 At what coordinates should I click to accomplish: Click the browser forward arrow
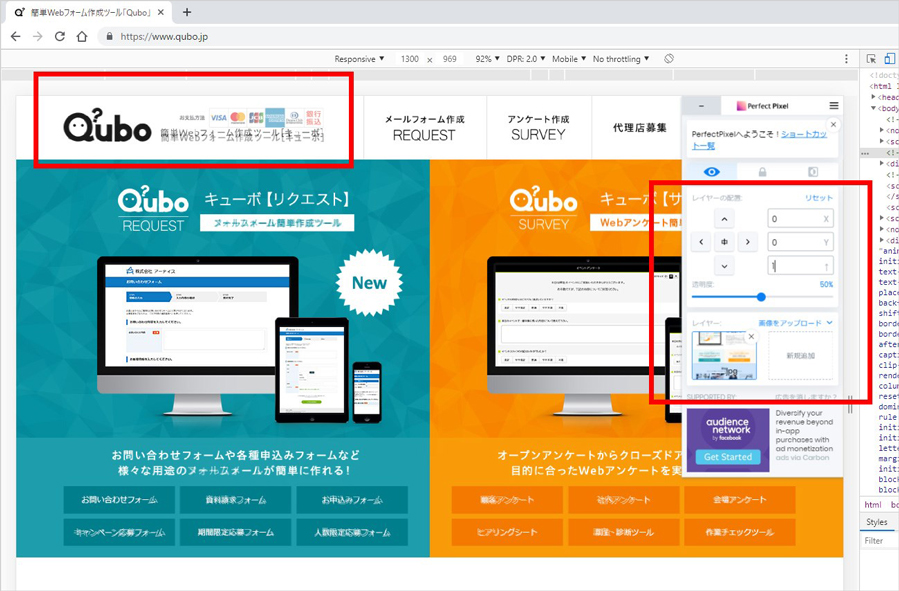38,37
